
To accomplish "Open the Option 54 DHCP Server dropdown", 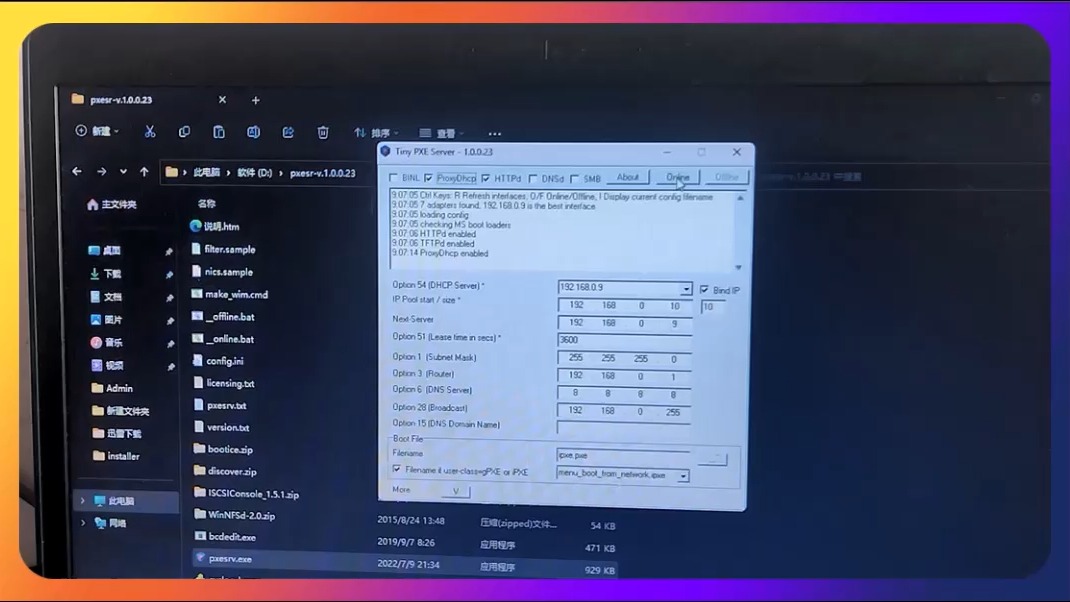I will point(687,289).
